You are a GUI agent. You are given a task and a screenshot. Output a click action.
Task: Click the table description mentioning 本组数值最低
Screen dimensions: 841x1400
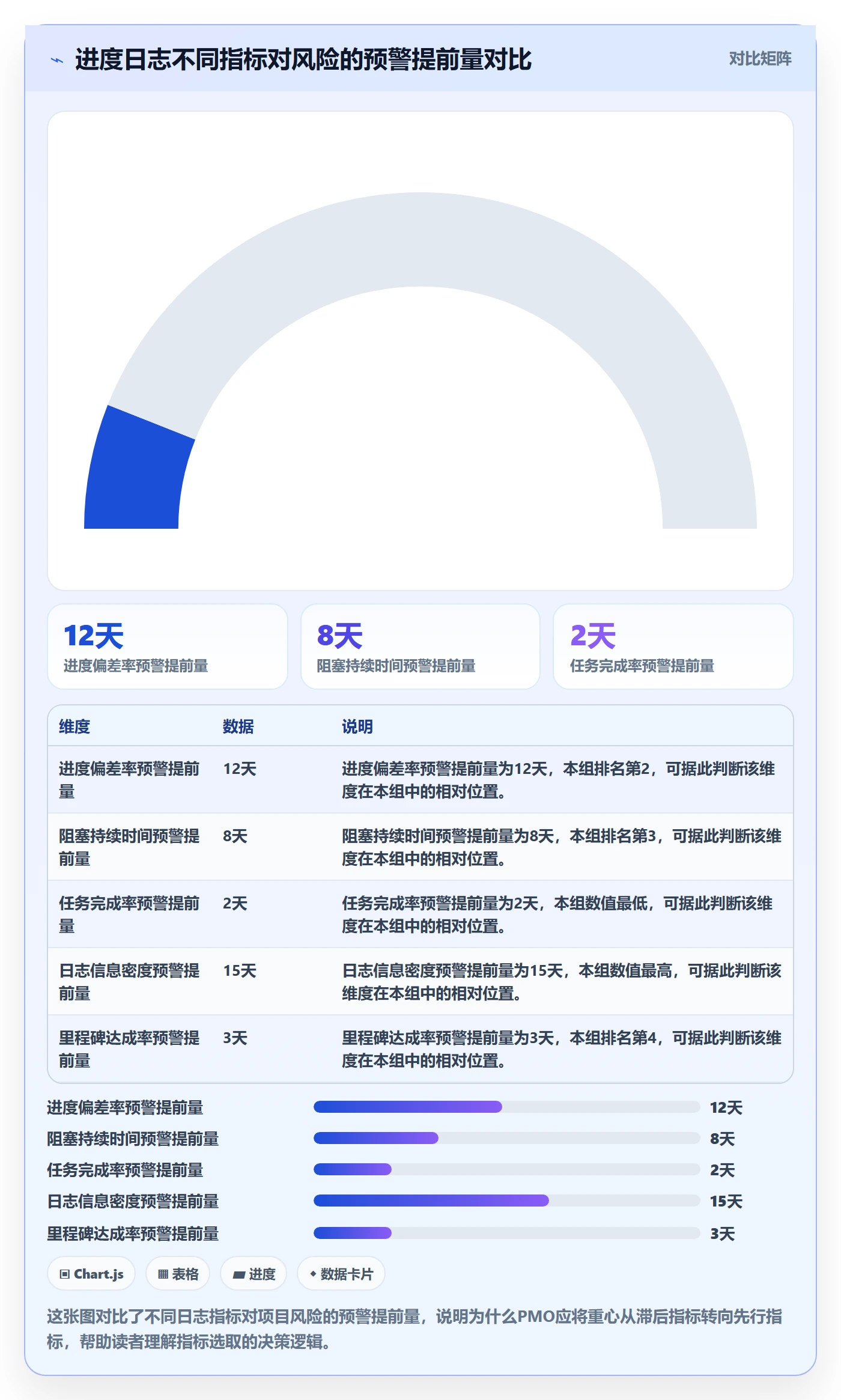(557, 915)
